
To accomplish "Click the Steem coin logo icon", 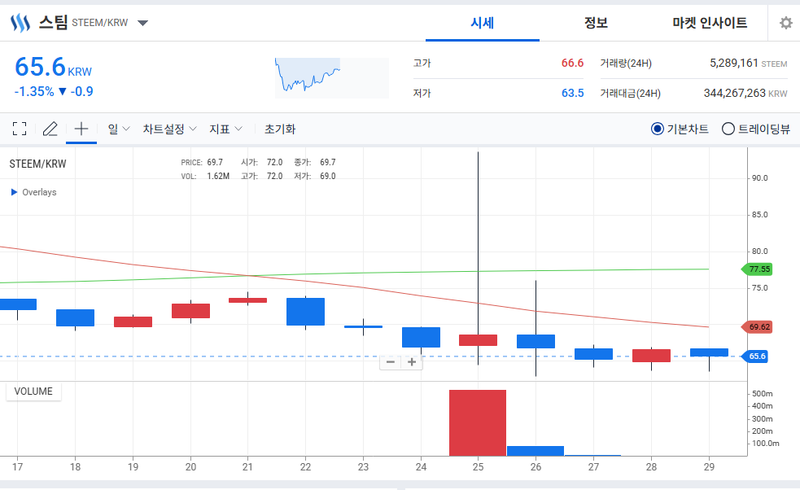I will tap(20, 22).
